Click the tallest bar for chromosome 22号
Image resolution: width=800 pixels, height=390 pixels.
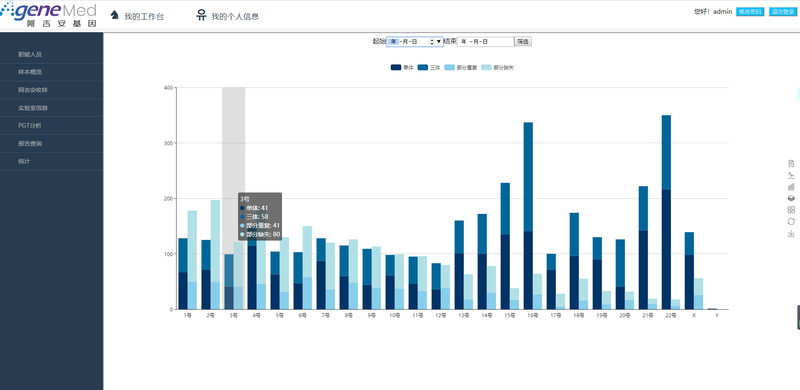666,212
